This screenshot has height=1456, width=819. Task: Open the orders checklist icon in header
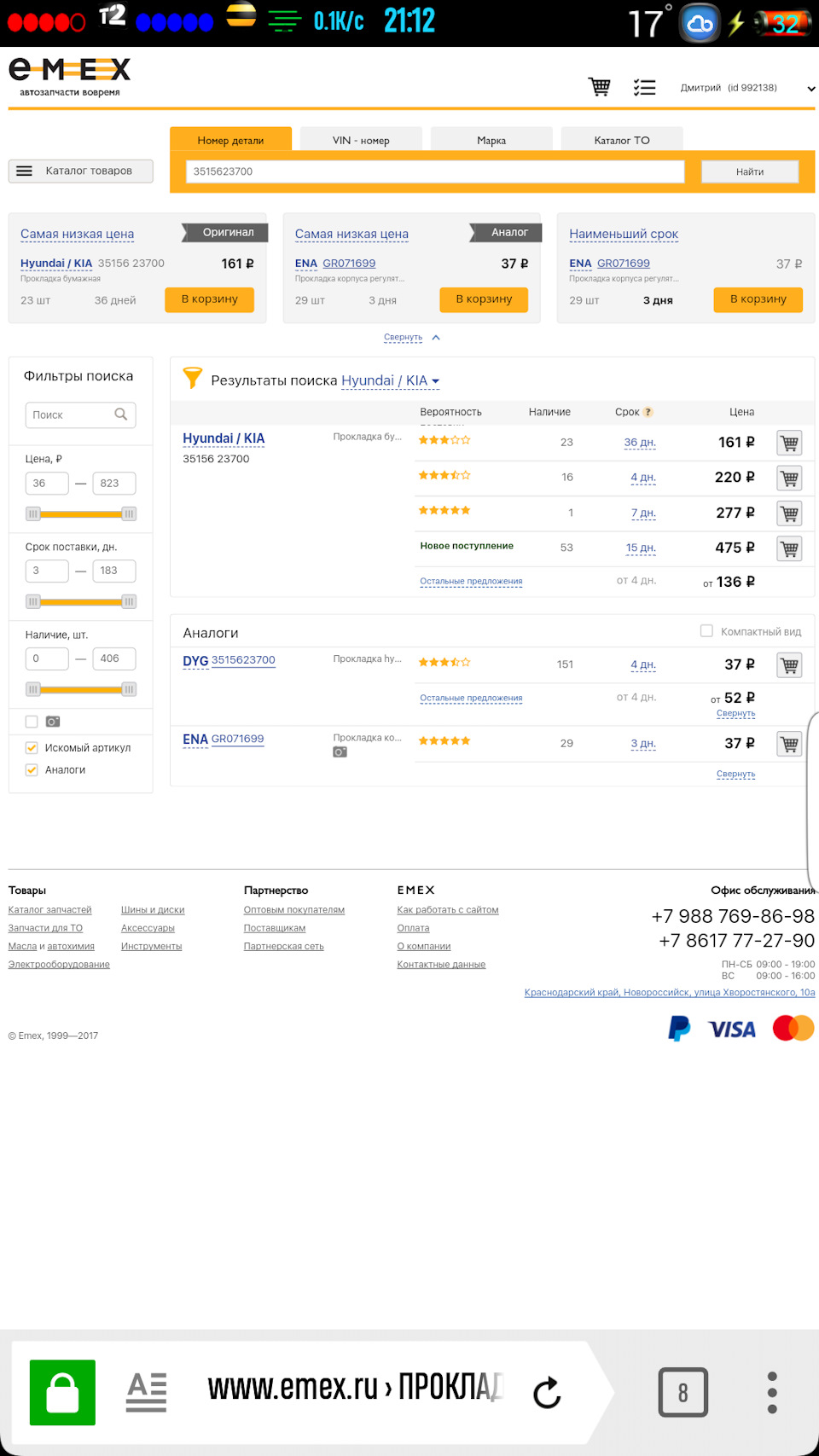[644, 87]
